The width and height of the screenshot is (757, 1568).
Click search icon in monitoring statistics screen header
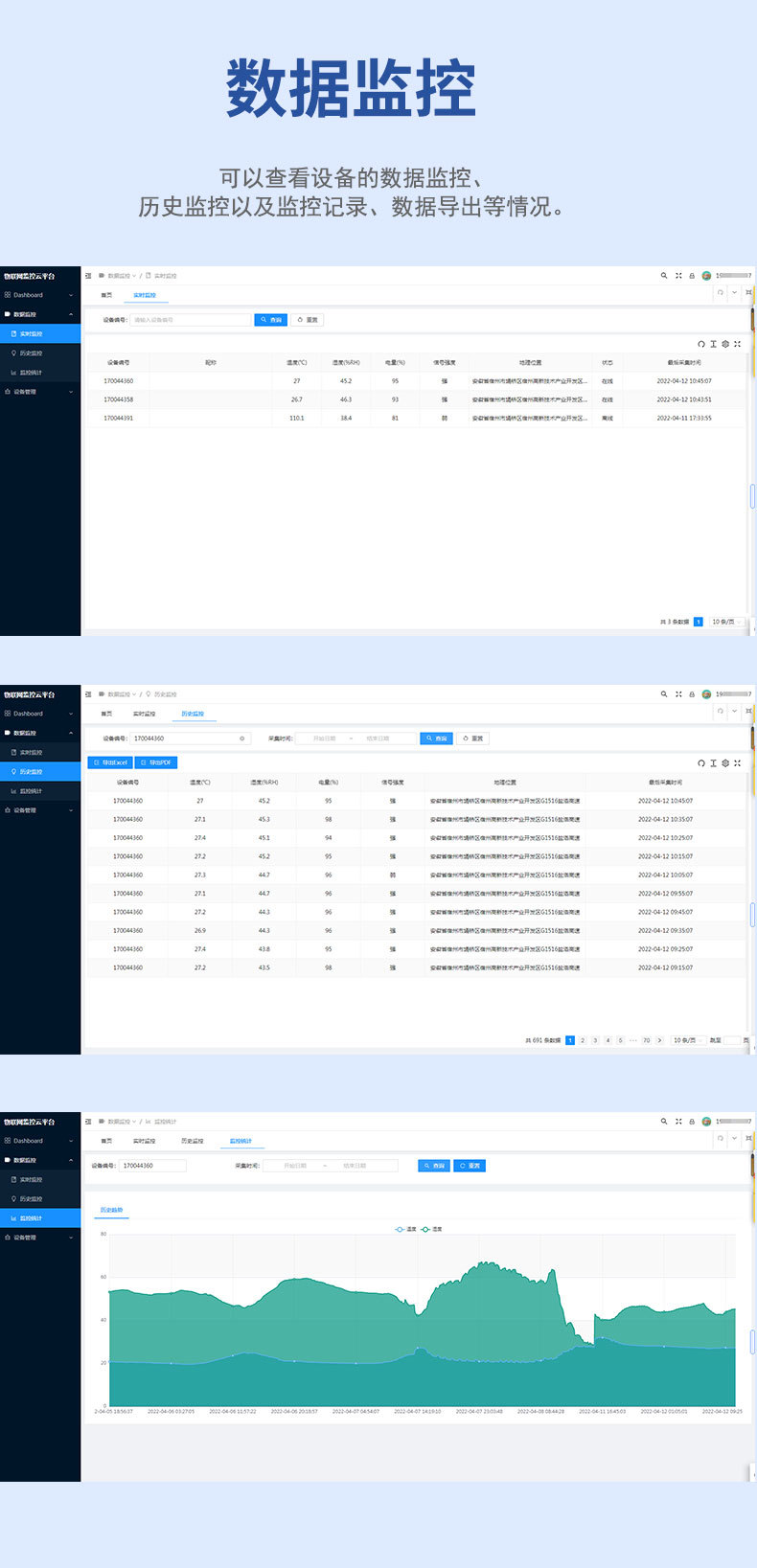663,1122
